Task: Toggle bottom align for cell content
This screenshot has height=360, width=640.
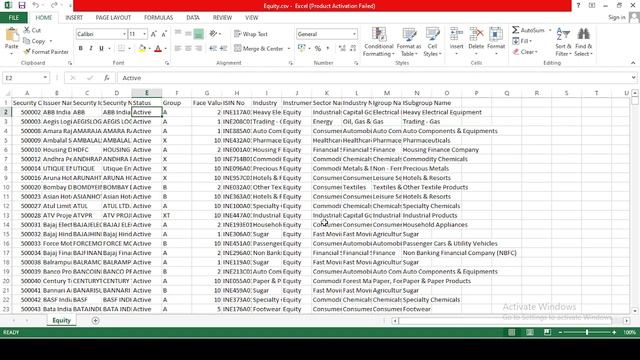Action: 198,34
